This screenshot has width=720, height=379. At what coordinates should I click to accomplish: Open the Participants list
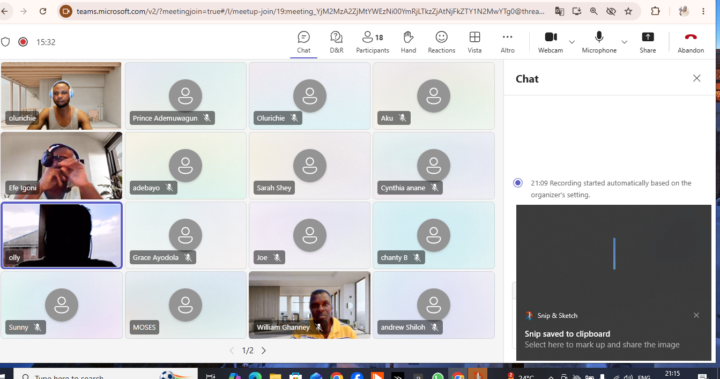(372, 42)
